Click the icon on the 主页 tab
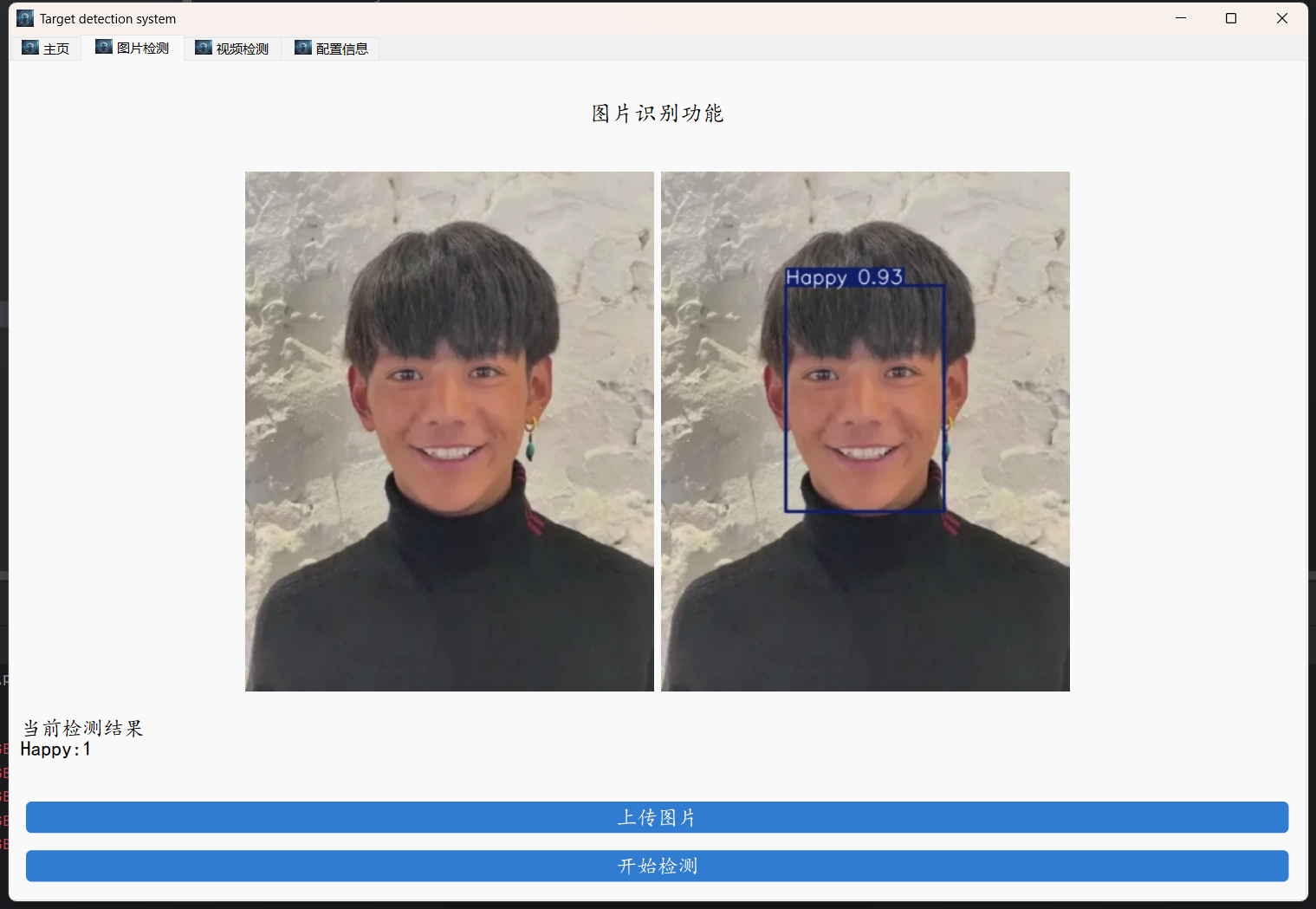The width and height of the screenshot is (1316, 909). pos(30,48)
